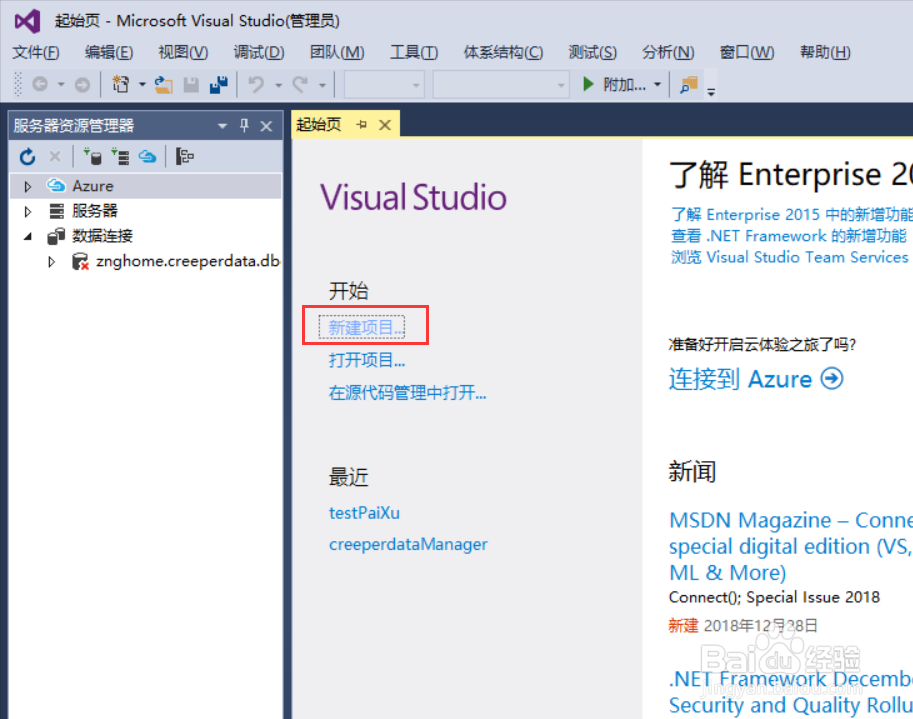913x719 pixels.
Task: Open the 体系结构(C) menu
Action: pos(504,52)
